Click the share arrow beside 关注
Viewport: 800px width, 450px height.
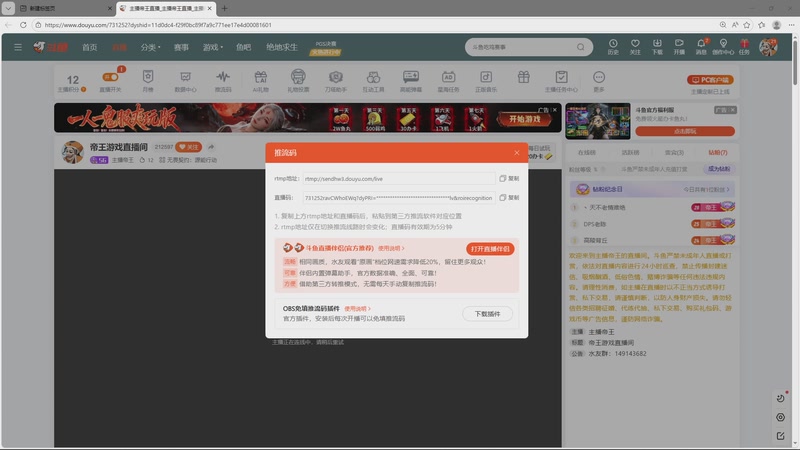point(211,147)
